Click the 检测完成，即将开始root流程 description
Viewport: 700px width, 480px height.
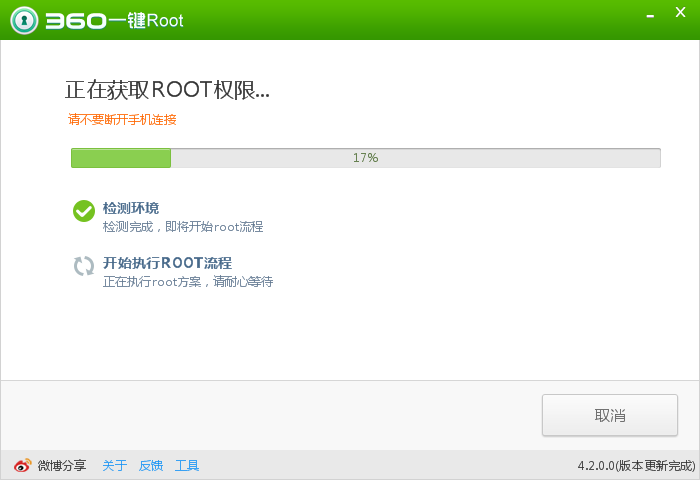tap(183, 227)
